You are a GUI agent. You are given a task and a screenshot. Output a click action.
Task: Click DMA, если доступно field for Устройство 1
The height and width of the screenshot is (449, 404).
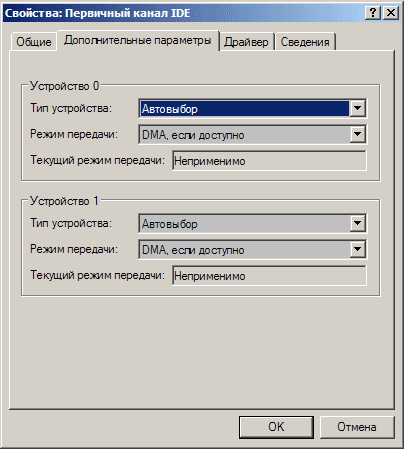point(252,250)
